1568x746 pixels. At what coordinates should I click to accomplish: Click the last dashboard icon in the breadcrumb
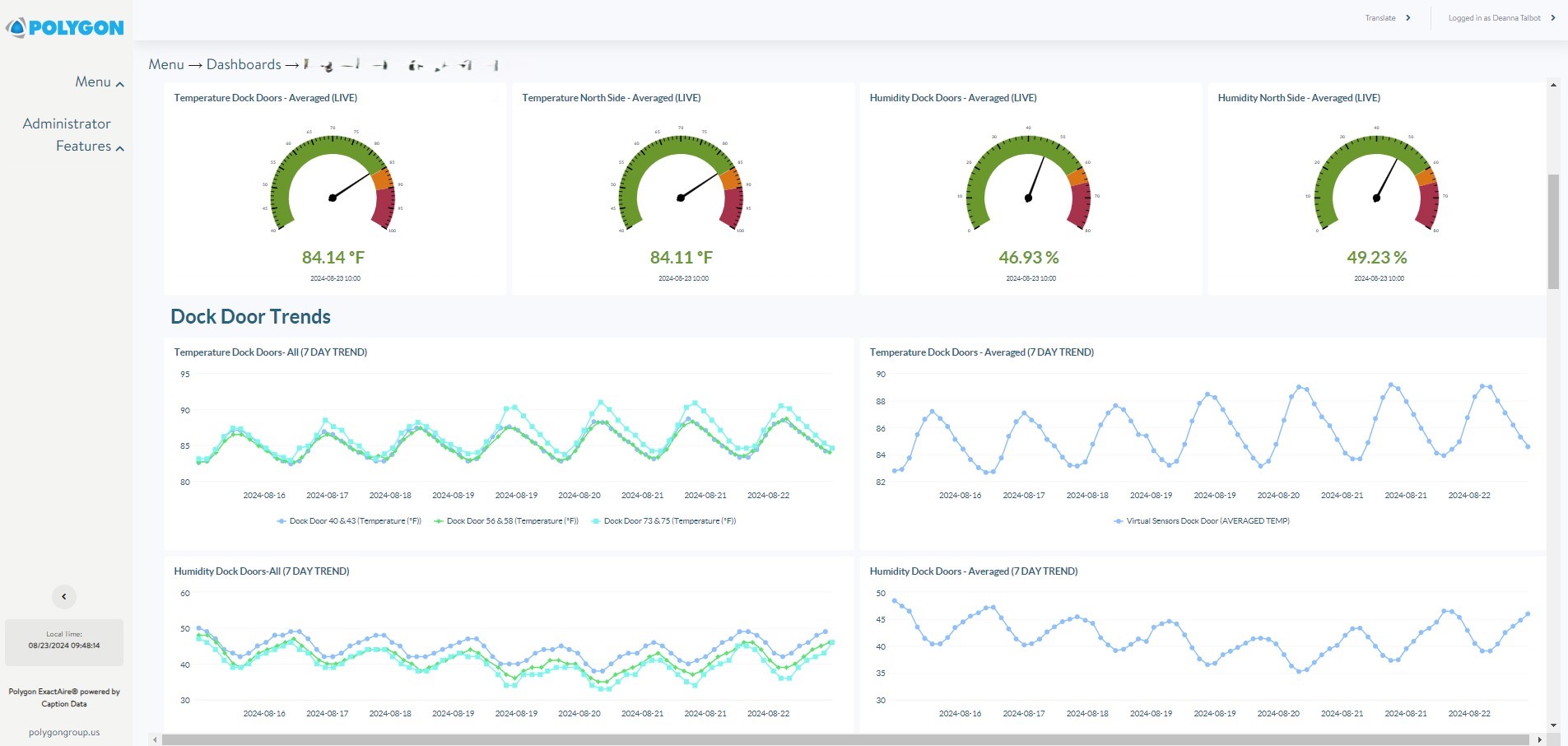495,65
